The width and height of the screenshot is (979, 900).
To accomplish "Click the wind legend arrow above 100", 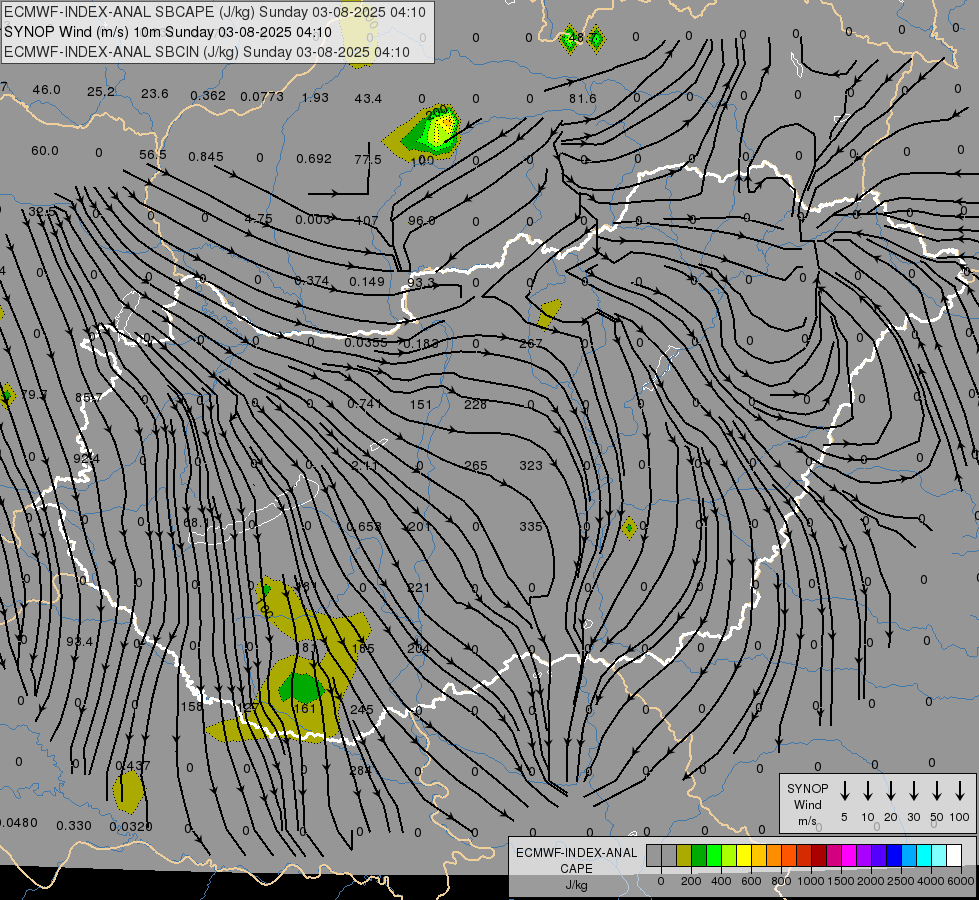I will click(x=960, y=791).
